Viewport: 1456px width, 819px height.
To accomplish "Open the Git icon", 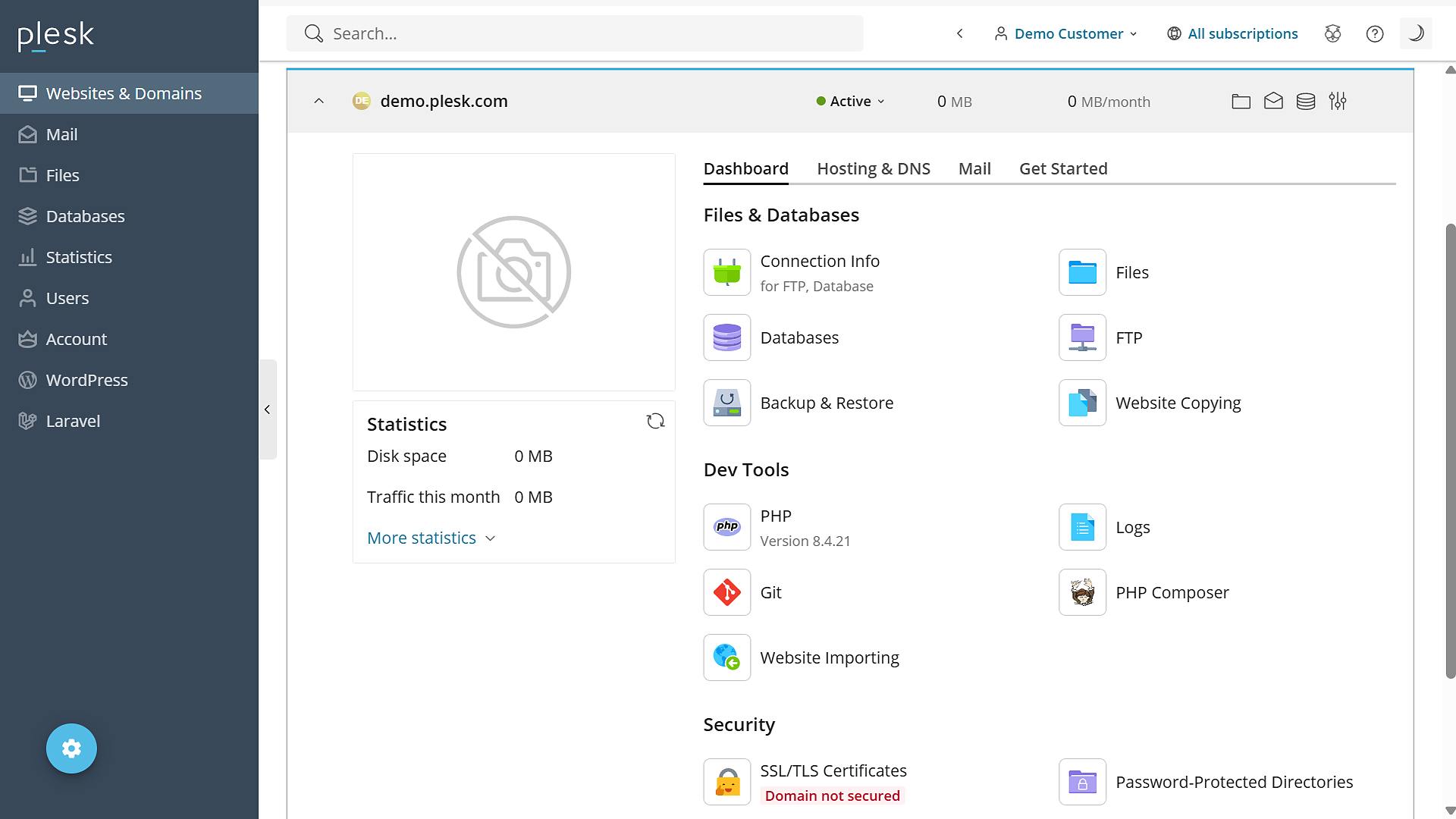I will (726, 592).
